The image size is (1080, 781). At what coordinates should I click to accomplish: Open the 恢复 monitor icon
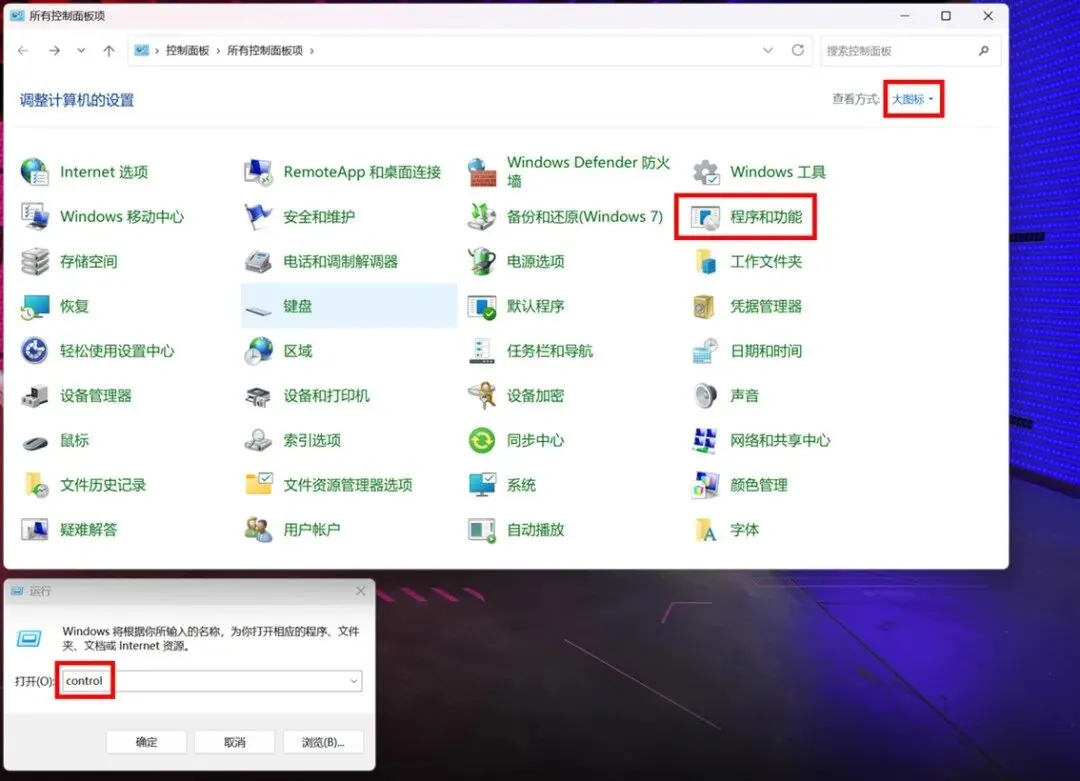point(34,306)
